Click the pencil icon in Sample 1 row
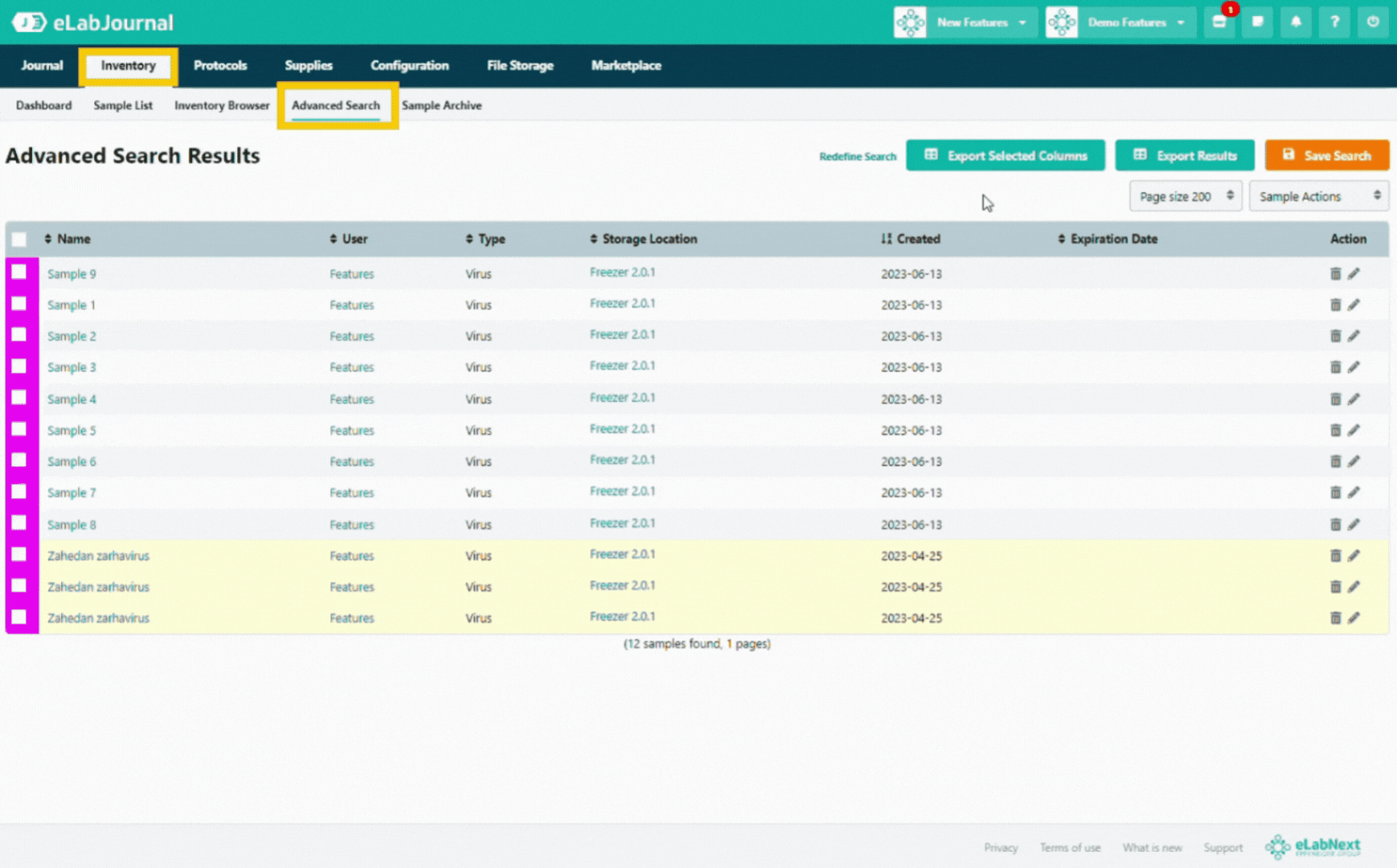The width and height of the screenshot is (1397, 868). coord(1354,305)
